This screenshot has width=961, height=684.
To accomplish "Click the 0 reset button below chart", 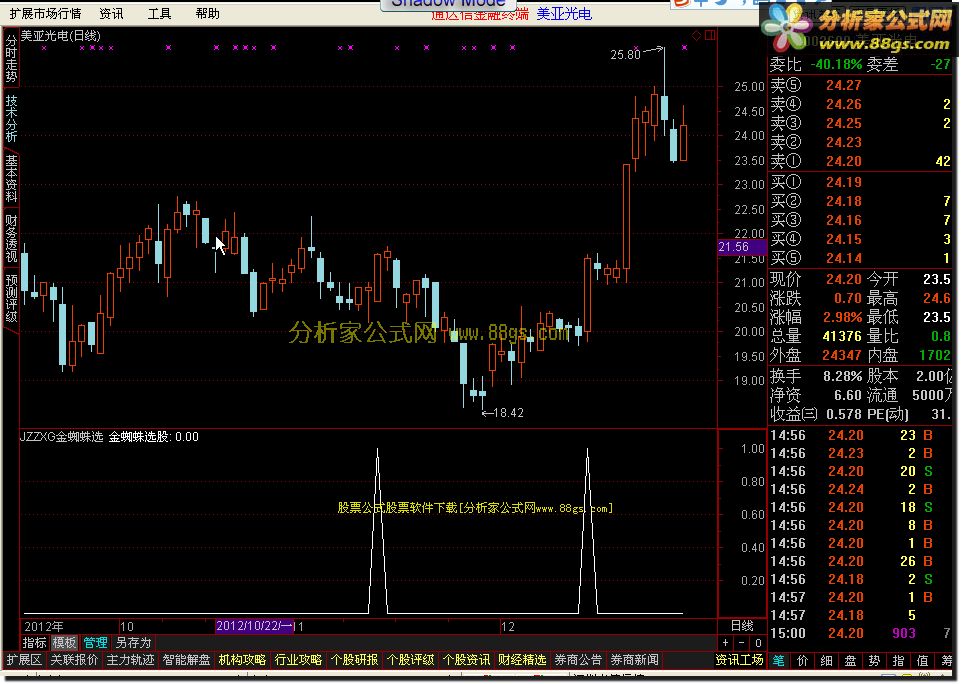I will (758, 643).
